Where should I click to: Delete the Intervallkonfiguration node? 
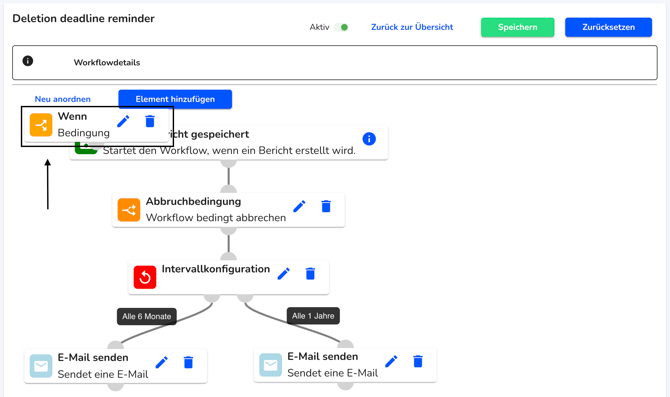coord(310,273)
